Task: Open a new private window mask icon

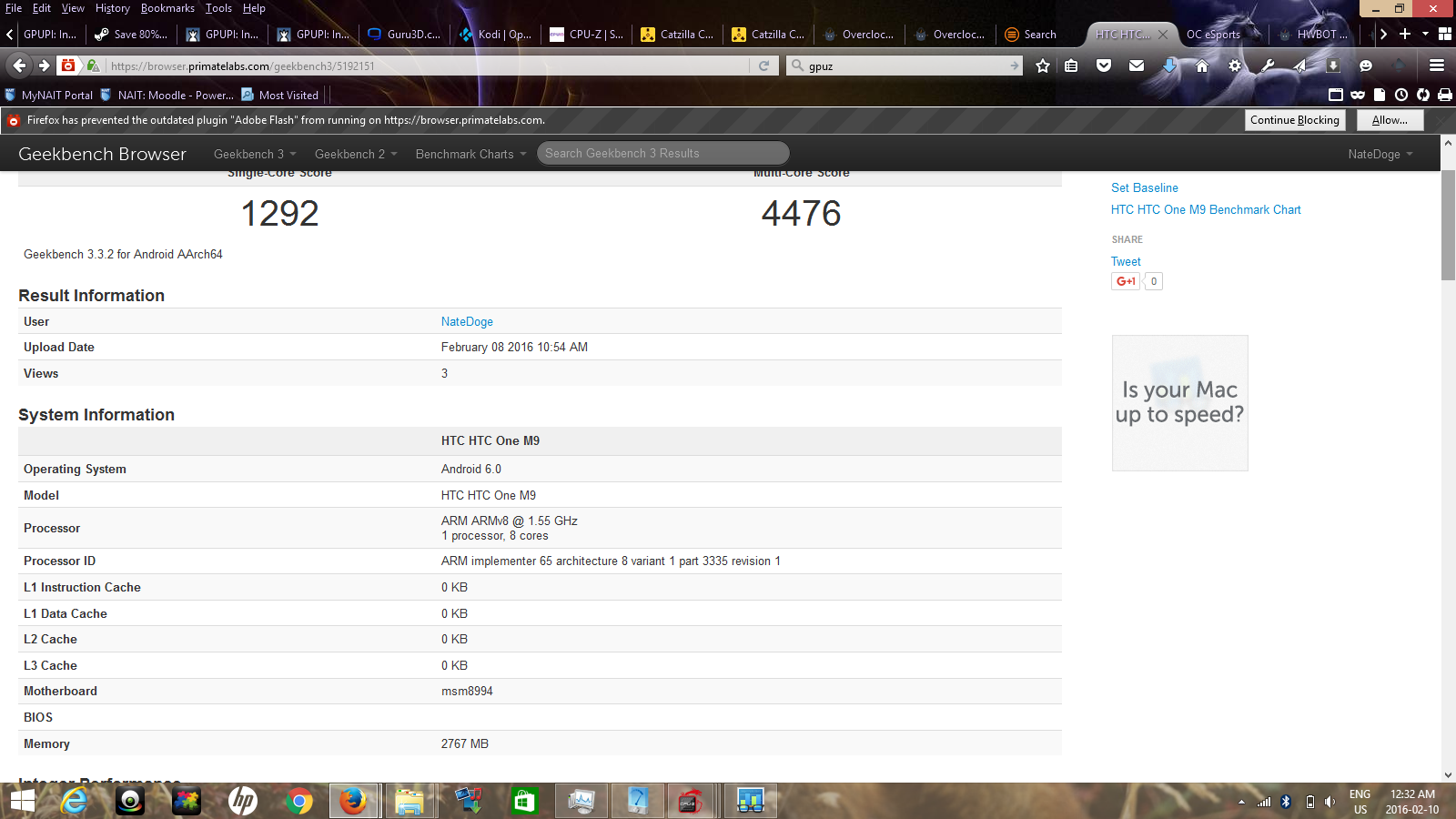Action: tap(1358, 95)
